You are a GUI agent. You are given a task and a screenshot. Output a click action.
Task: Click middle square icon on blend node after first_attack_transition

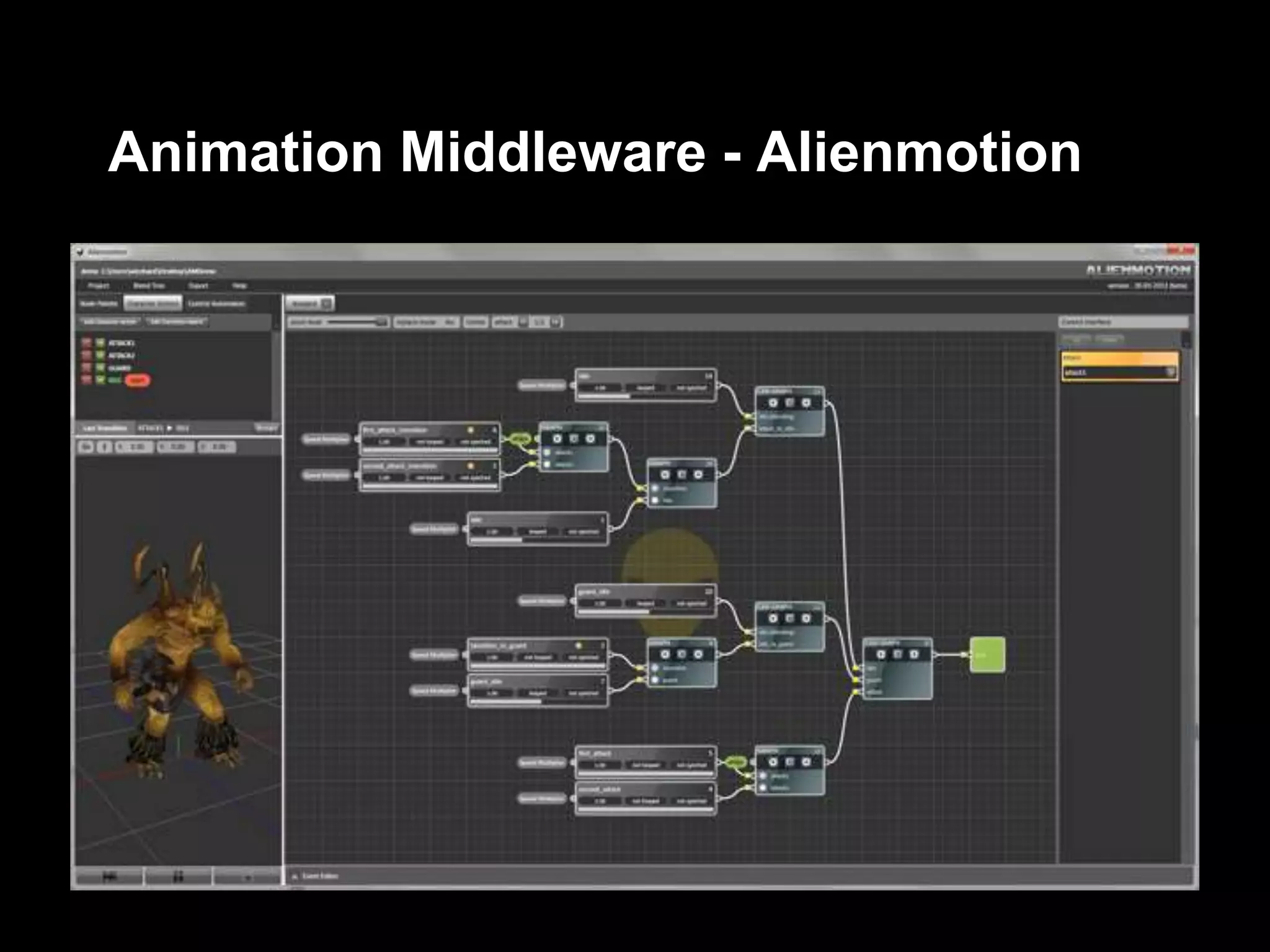pyautogui.click(x=574, y=439)
